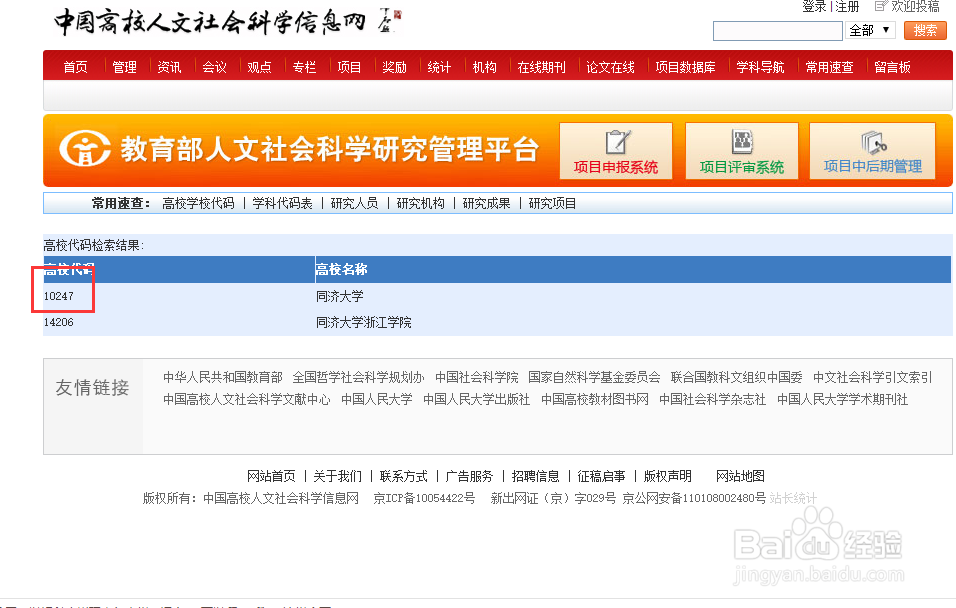Click the clipboard-pencil icon for 项目申报系统

click(x=616, y=140)
